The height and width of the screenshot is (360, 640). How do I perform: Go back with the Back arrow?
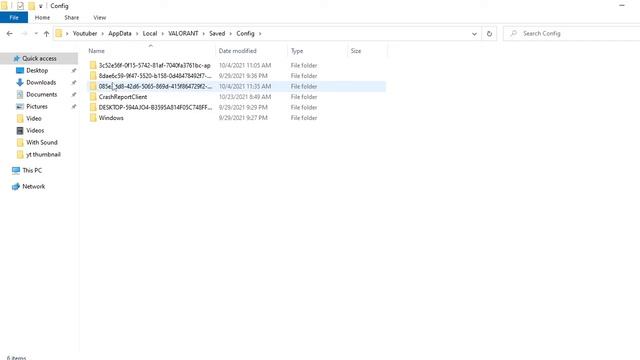(x=10, y=33)
